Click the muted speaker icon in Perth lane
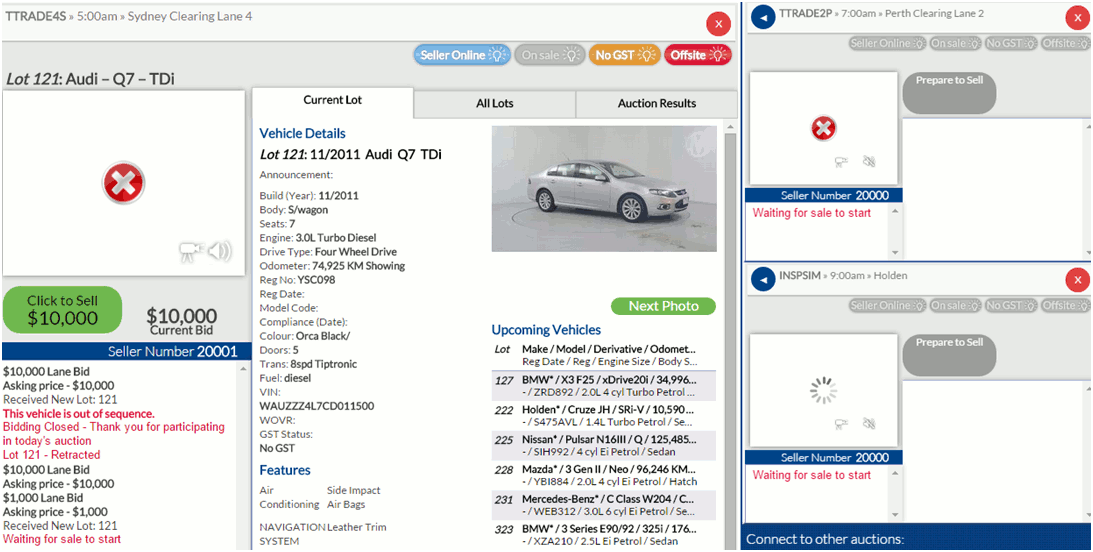This screenshot has width=1093, height=552. pyautogui.click(x=869, y=161)
